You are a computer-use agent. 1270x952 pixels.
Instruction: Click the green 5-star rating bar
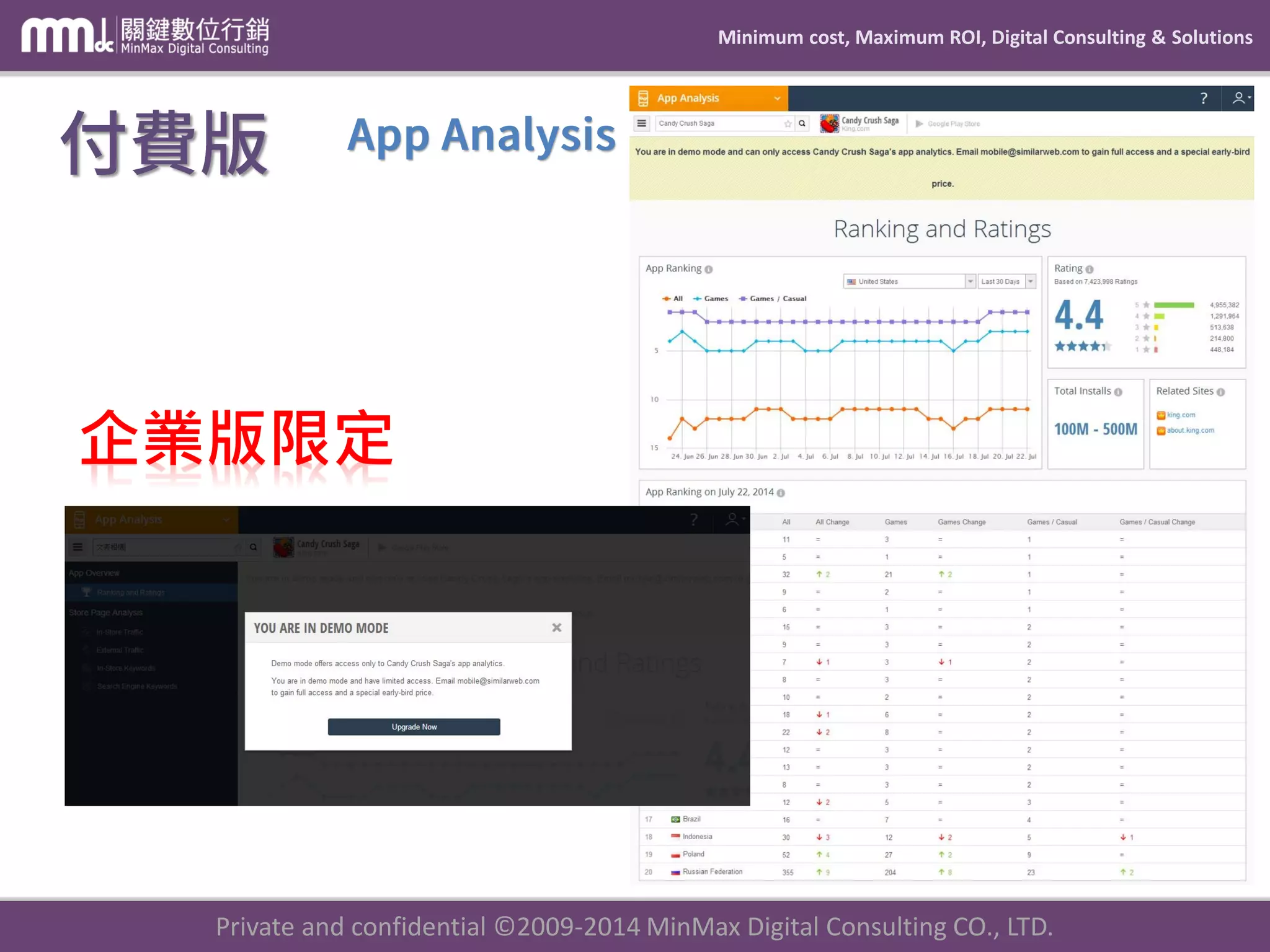point(1174,305)
